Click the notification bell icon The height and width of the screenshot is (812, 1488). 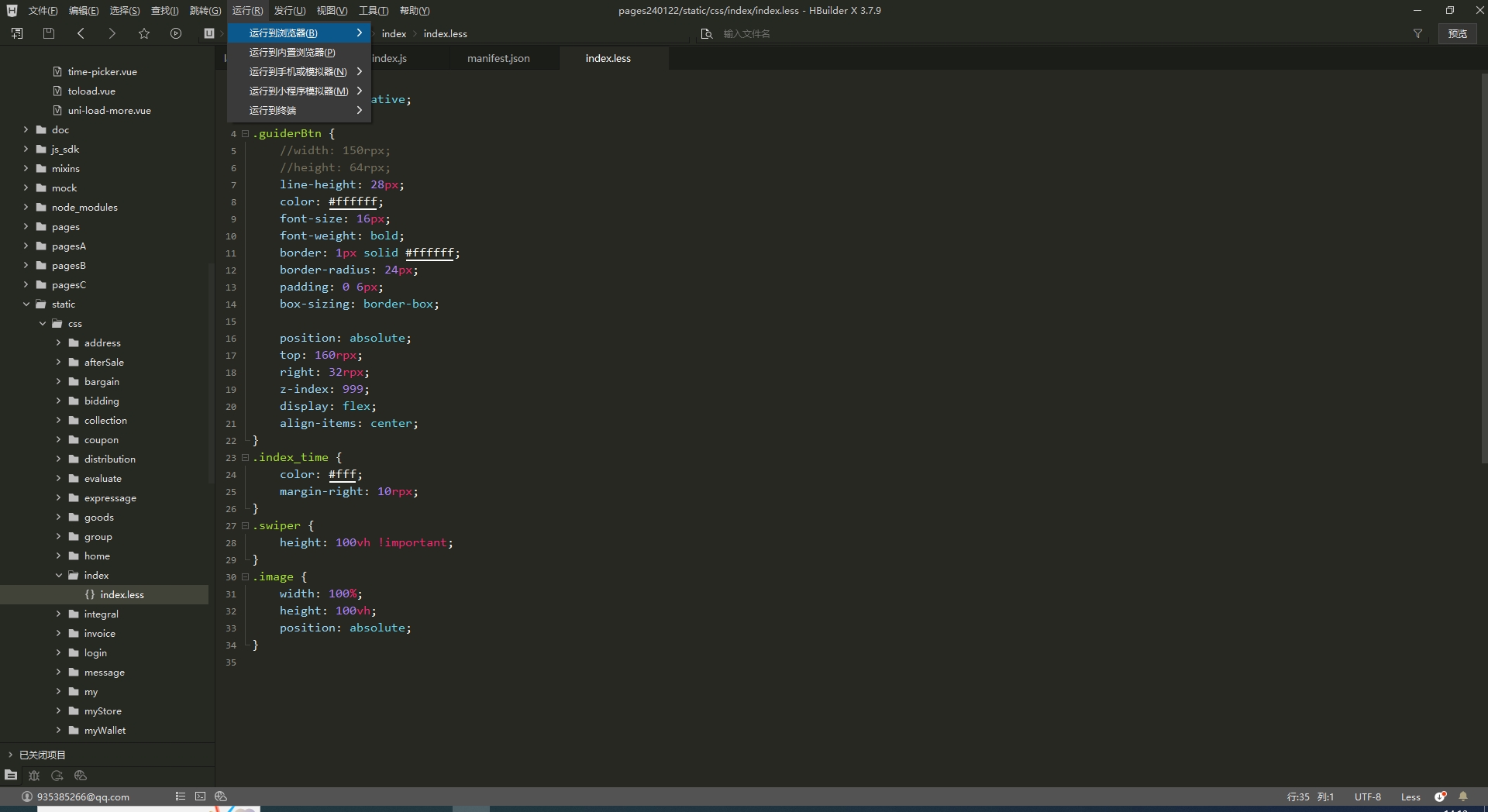(1463, 797)
